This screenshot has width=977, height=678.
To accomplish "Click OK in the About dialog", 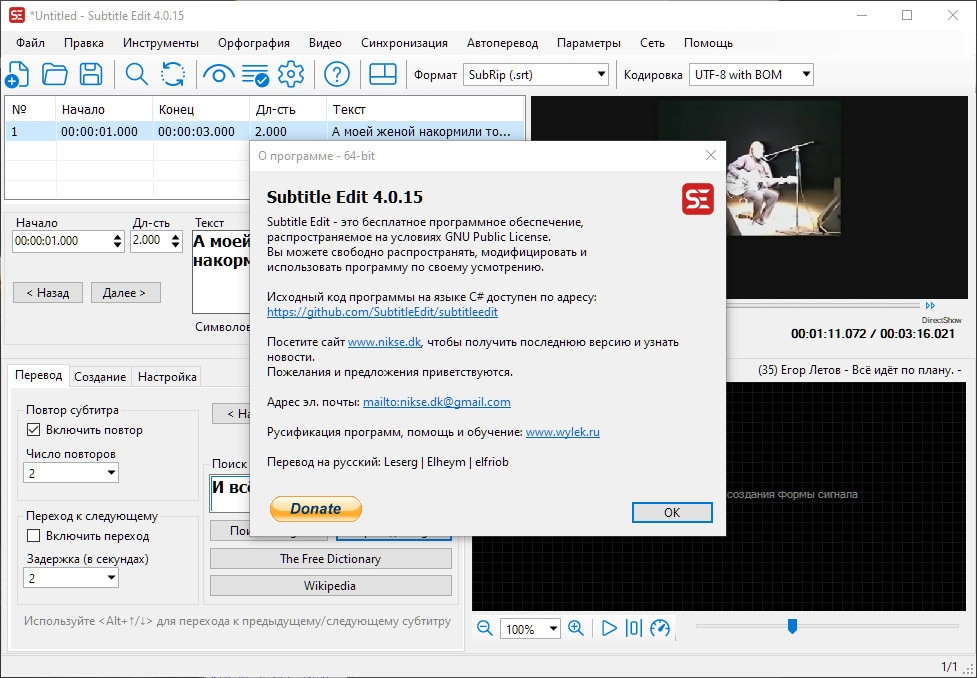I will (x=672, y=512).
